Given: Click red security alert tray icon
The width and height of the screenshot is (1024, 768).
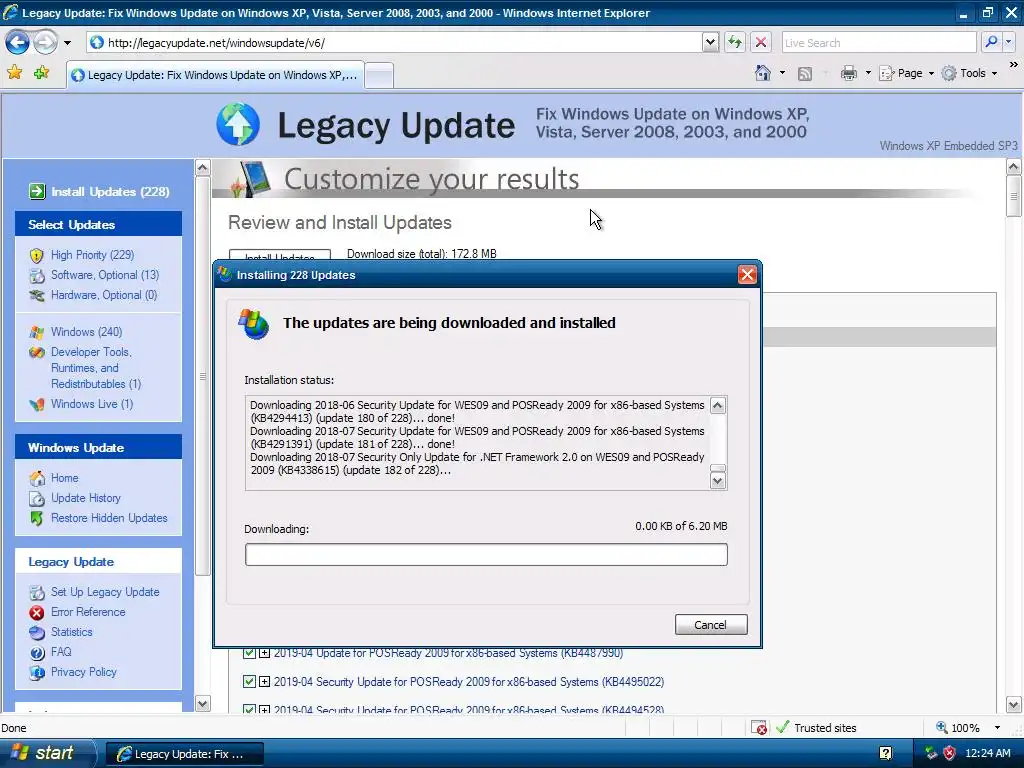Looking at the screenshot, I should pyautogui.click(x=950, y=753).
